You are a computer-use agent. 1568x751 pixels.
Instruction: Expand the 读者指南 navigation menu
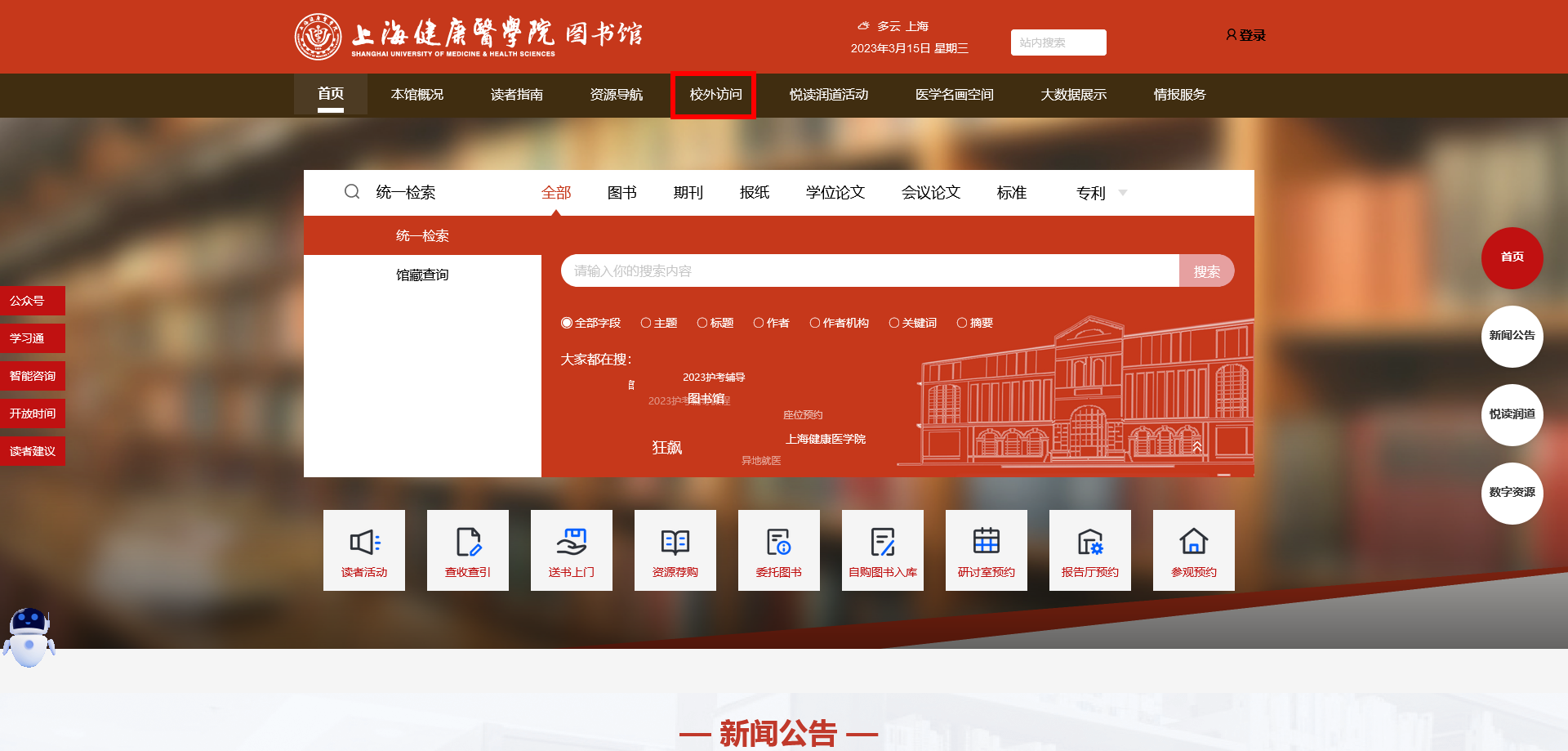[517, 95]
